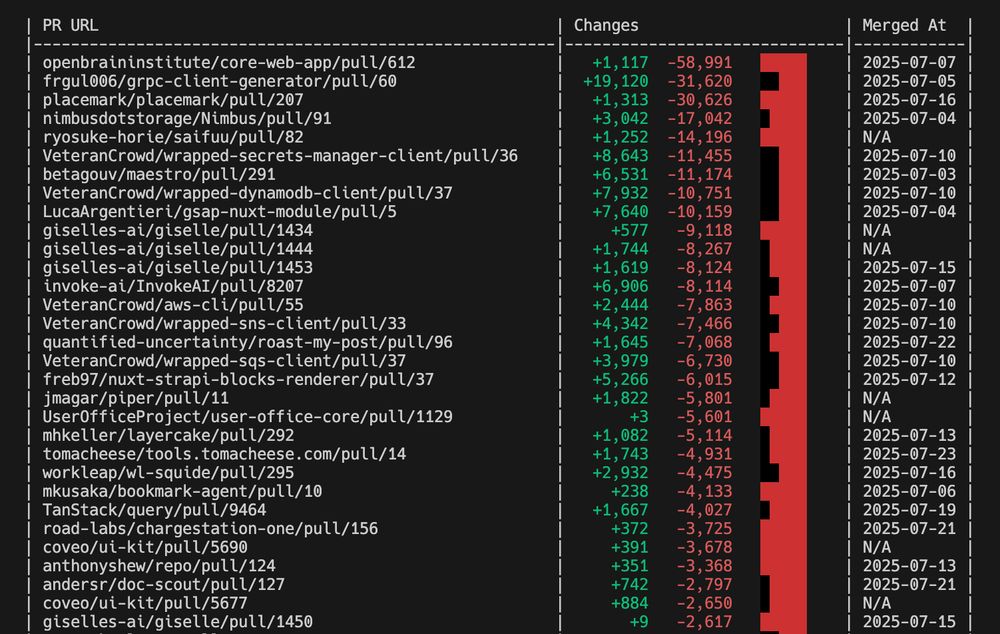1000x634 pixels.
Task: Click the Changes column header
Action: 606,26
